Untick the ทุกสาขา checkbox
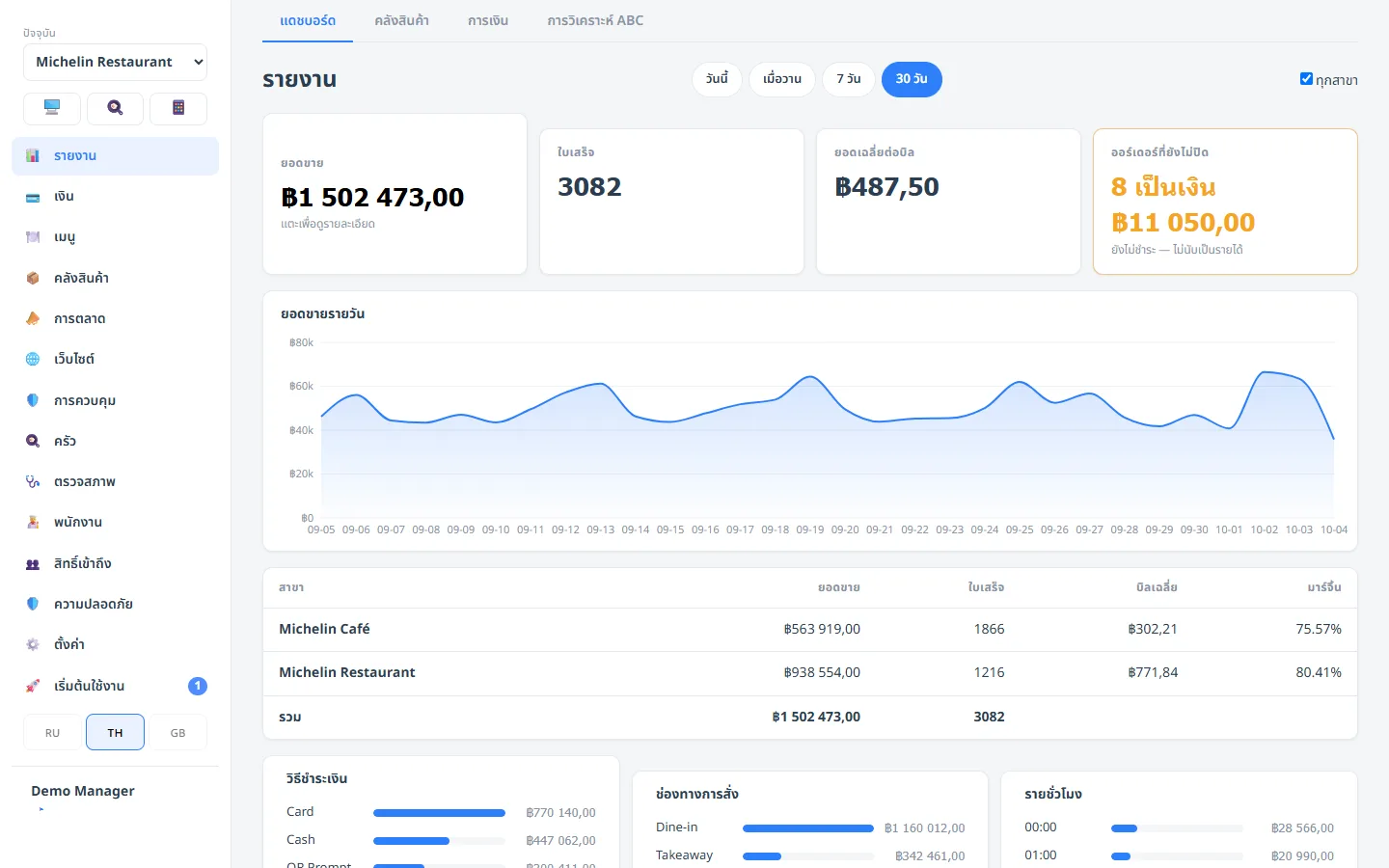 tap(1306, 79)
